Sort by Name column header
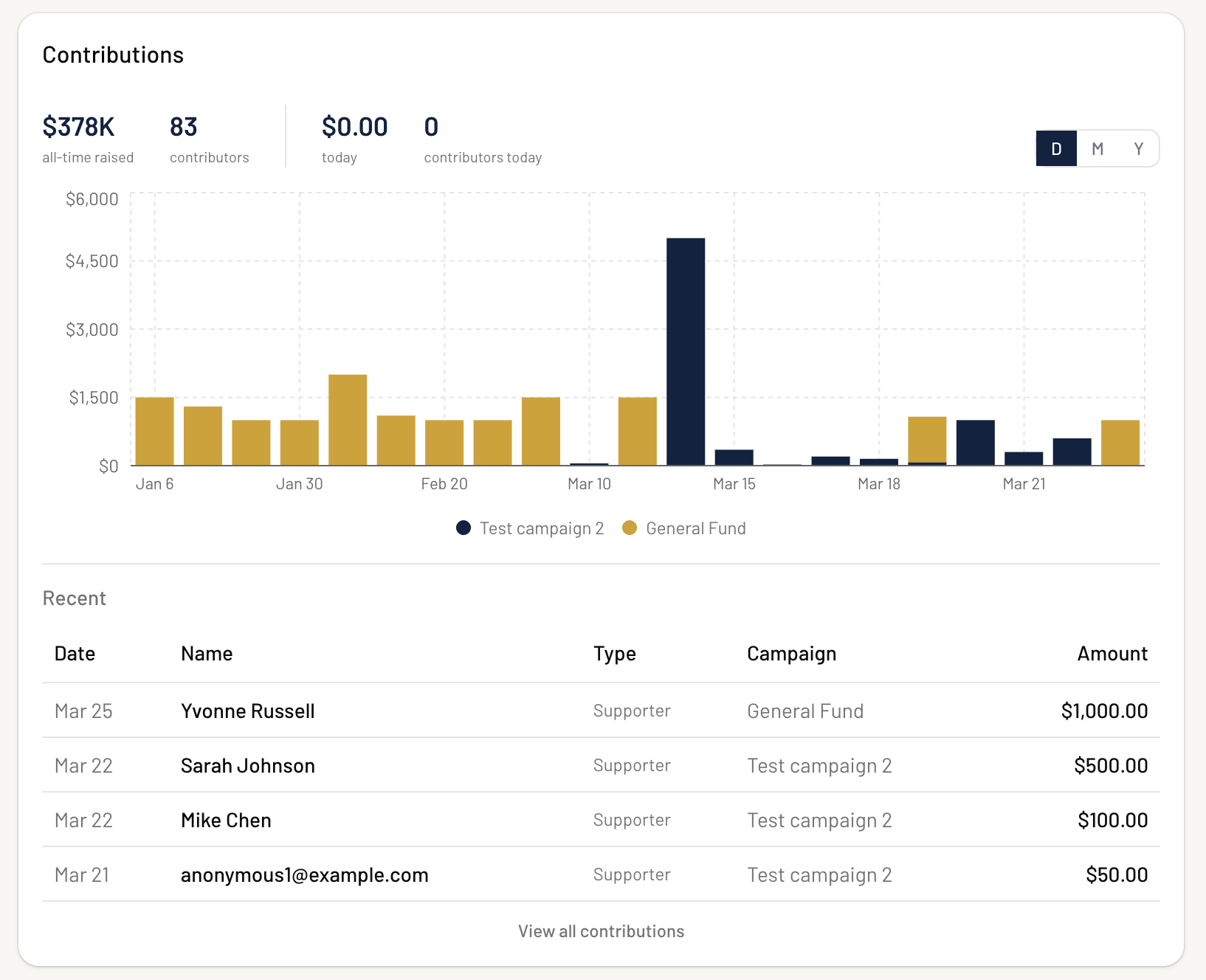Image resolution: width=1206 pixels, height=980 pixels. [207, 654]
